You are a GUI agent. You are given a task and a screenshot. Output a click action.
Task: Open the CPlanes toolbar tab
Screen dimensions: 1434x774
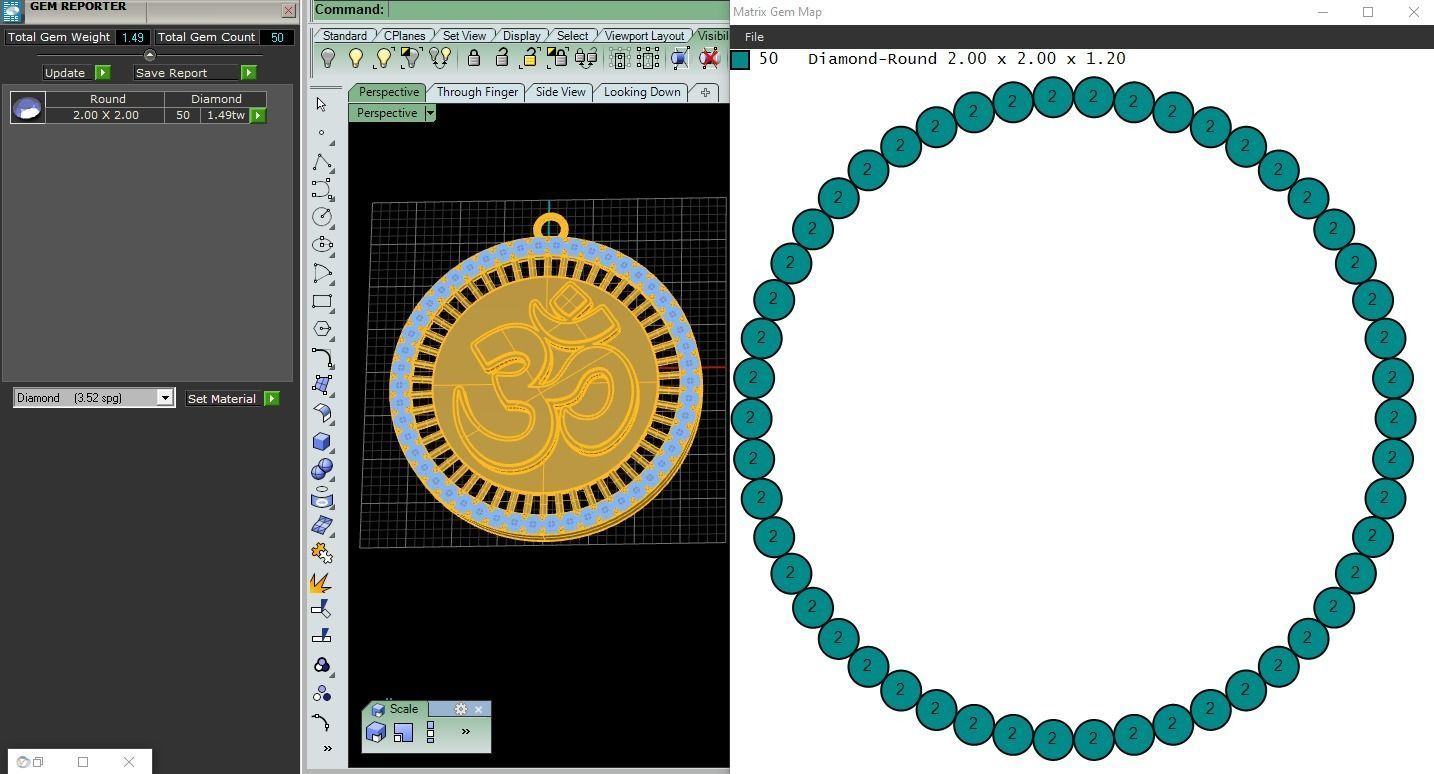pos(404,35)
